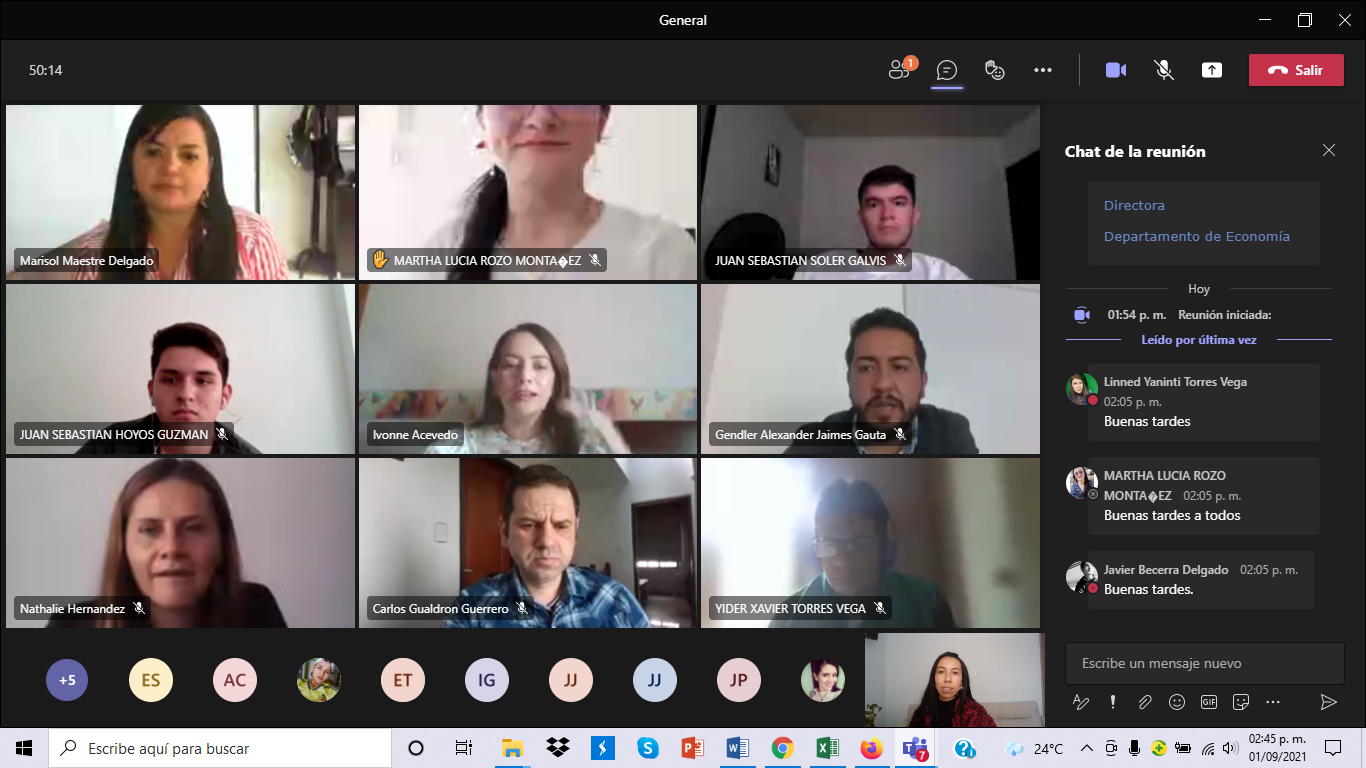Screen dimensions: 1366x768
Task: Toggle the meeting chat panel icon
Action: tap(947, 70)
